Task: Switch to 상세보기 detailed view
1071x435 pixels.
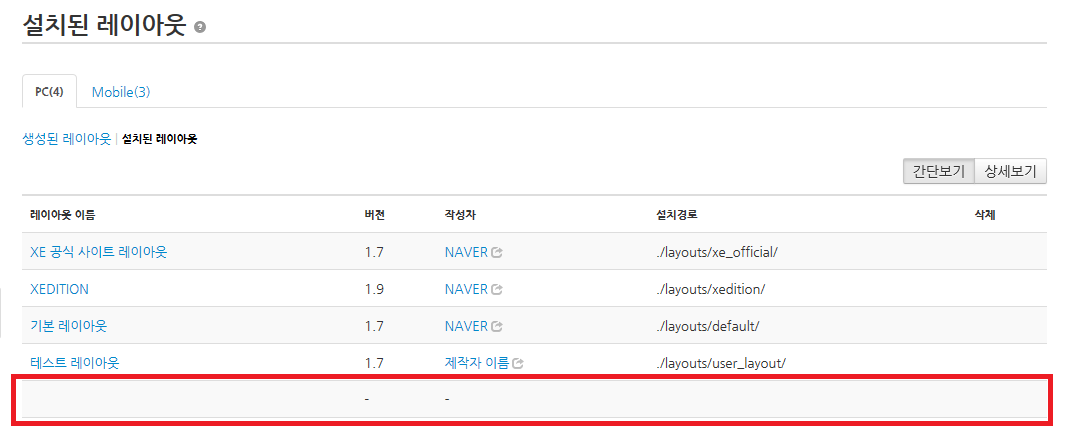Action: [1011, 171]
